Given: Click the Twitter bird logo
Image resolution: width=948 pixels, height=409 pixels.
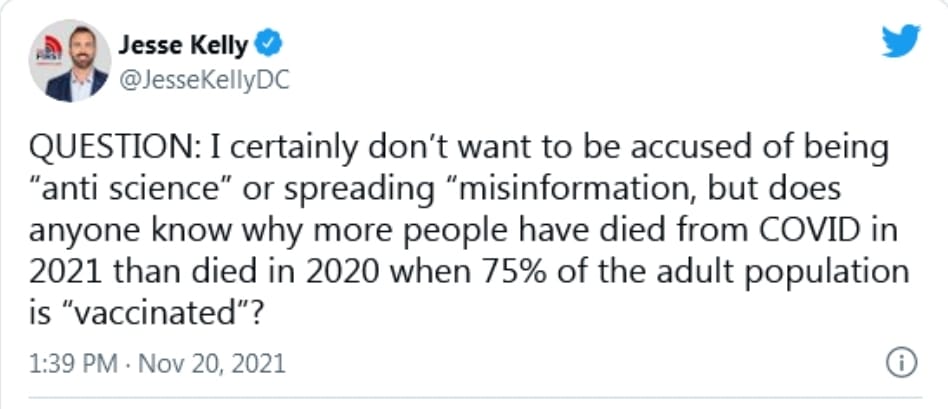Looking at the screenshot, I should (899, 41).
